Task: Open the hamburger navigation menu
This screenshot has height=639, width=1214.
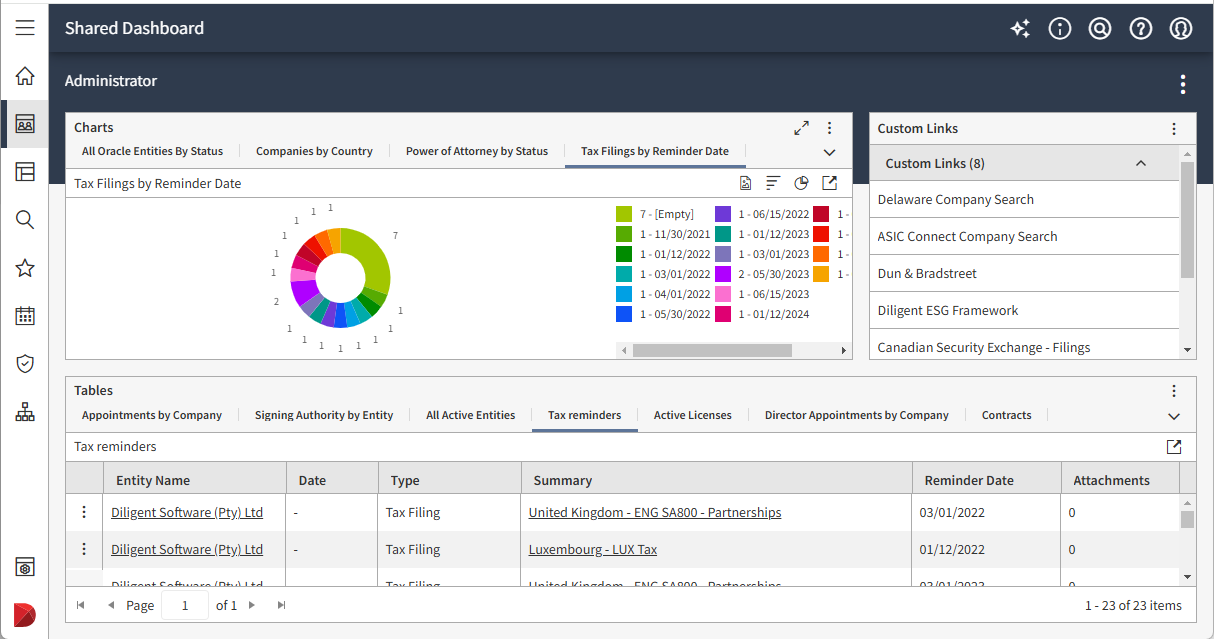Action: (x=25, y=28)
